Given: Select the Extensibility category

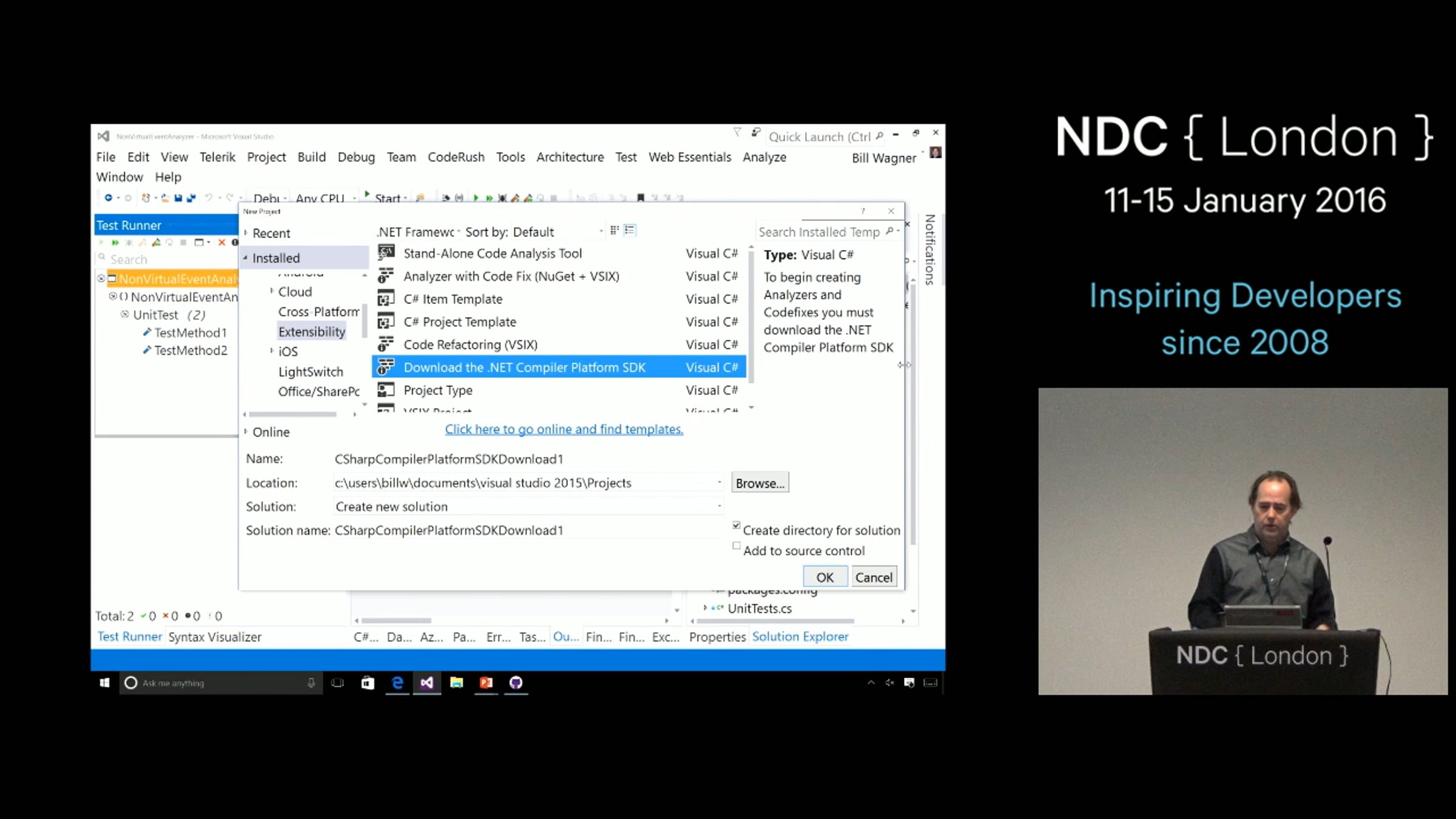Looking at the screenshot, I should pyautogui.click(x=312, y=331).
